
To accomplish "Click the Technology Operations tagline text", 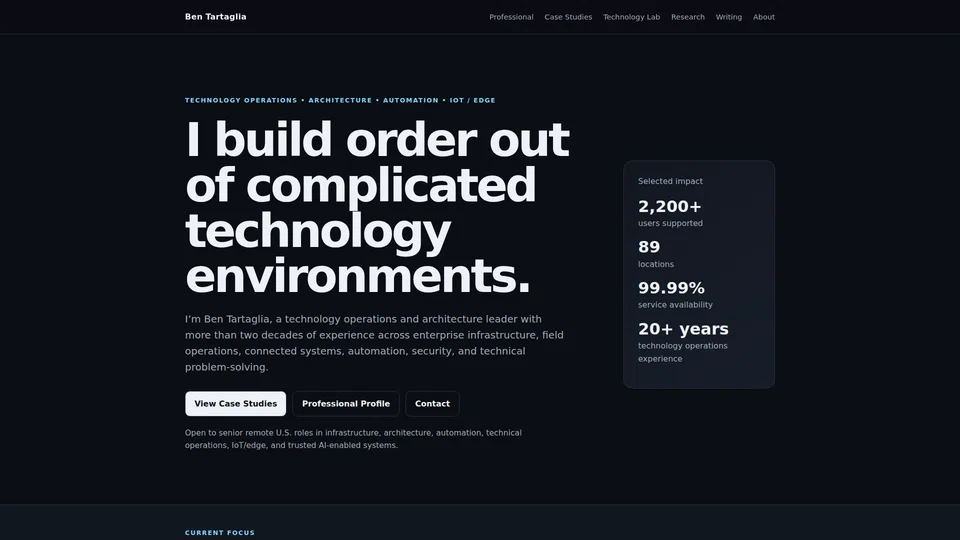I will (x=340, y=100).
